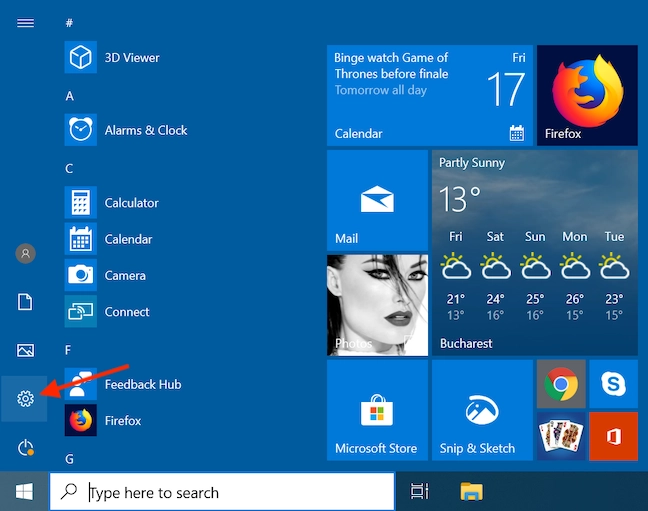648x511 pixels.
Task: Click the Windows Start button
Action: (x=24, y=492)
